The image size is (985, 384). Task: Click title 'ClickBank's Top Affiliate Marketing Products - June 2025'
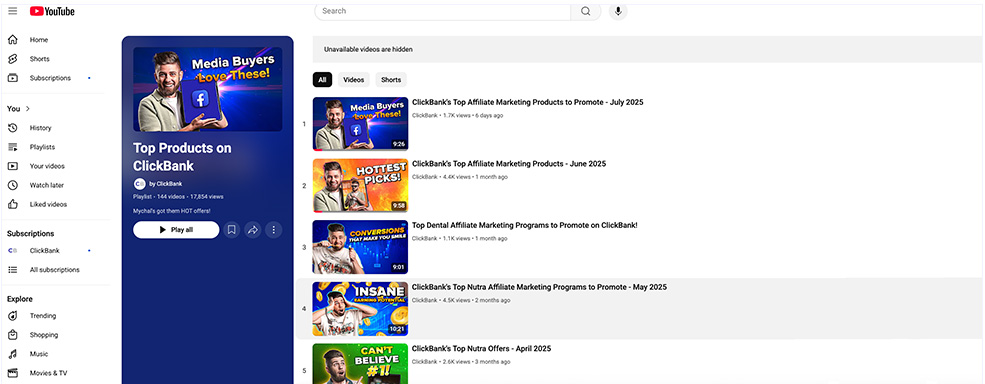[x=509, y=164]
